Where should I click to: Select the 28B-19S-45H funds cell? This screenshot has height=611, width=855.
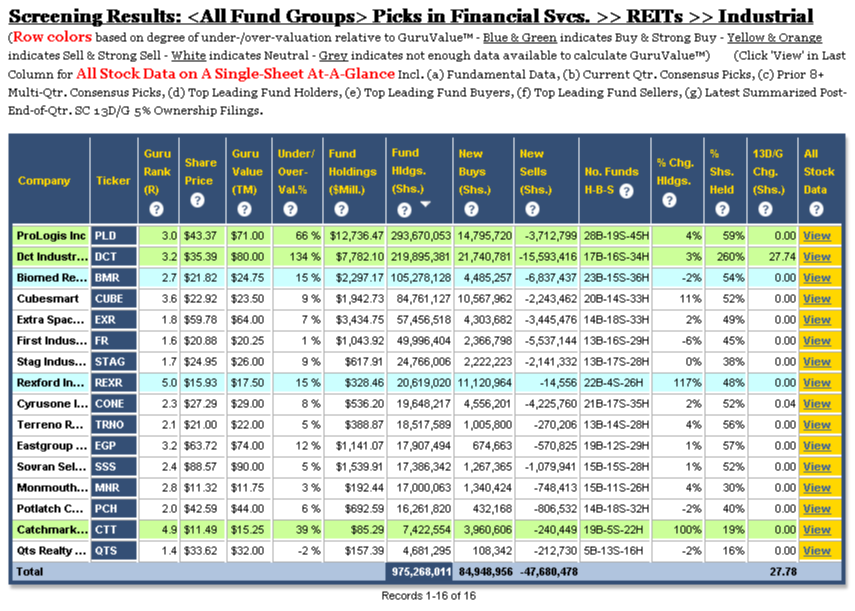coord(616,236)
